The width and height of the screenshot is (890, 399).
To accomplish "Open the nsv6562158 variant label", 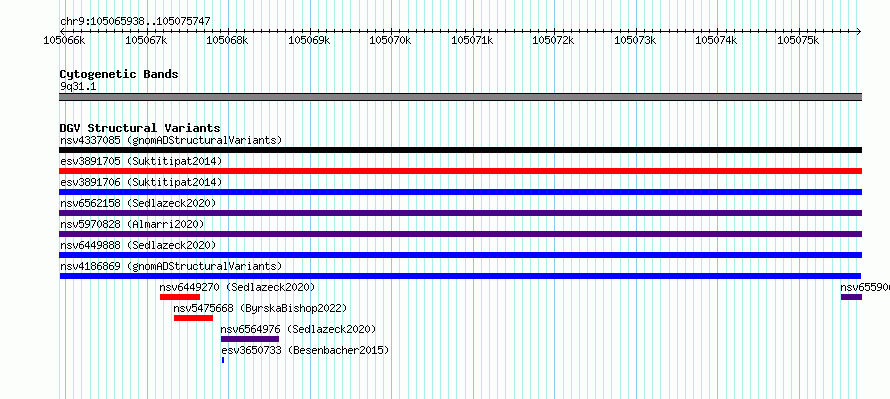I will (138, 203).
